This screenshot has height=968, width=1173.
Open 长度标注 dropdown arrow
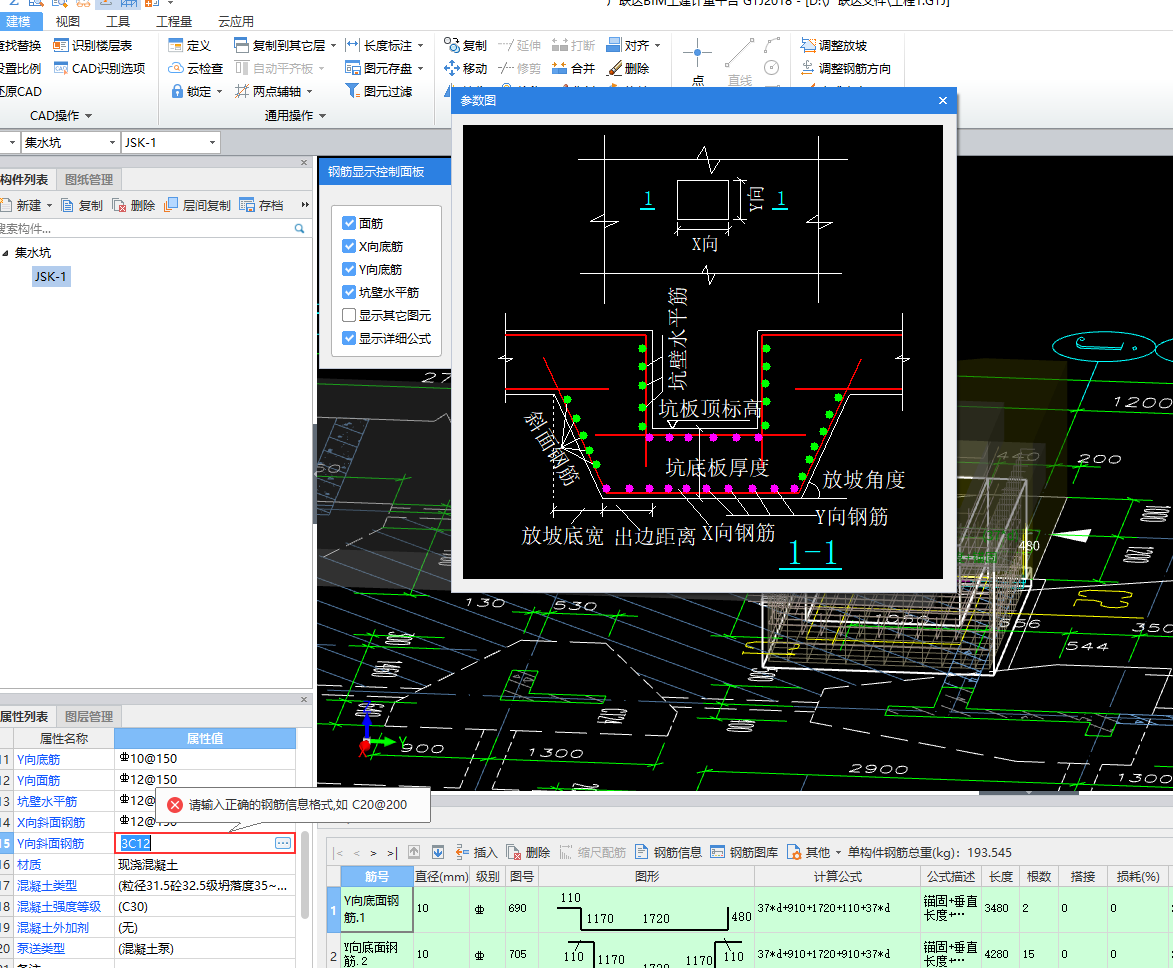(x=420, y=46)
